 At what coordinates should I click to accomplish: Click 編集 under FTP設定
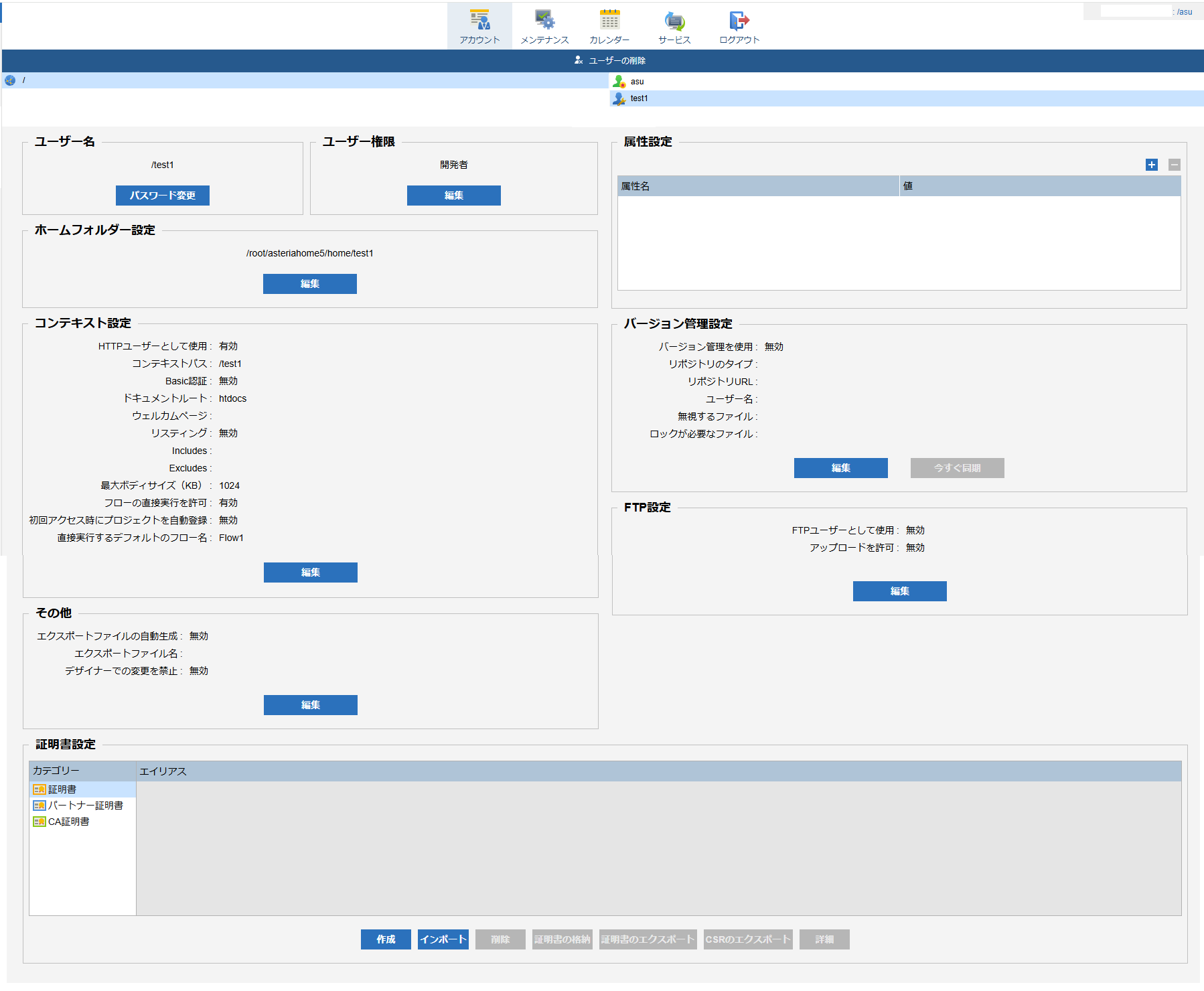point(900,591)
